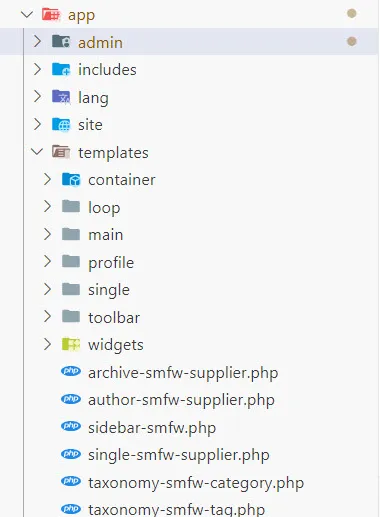Viewport: 380px width, 517px height.
Task: Click the lang translation folder icon
Action: pyautogui.click(x=61, y=97)
